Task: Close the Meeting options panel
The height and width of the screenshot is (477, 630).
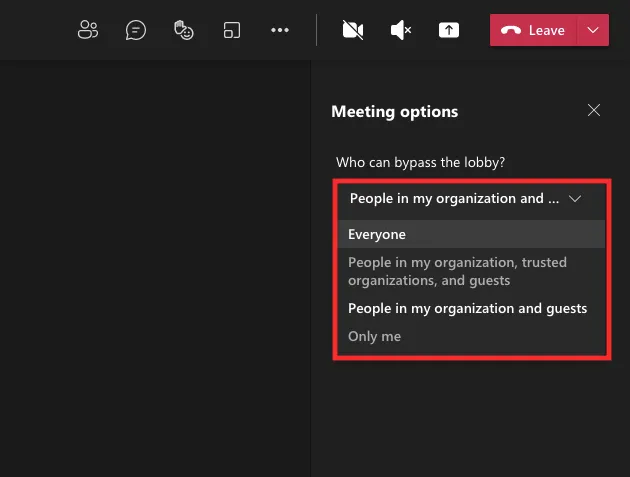Action: [x=594, y=110]
